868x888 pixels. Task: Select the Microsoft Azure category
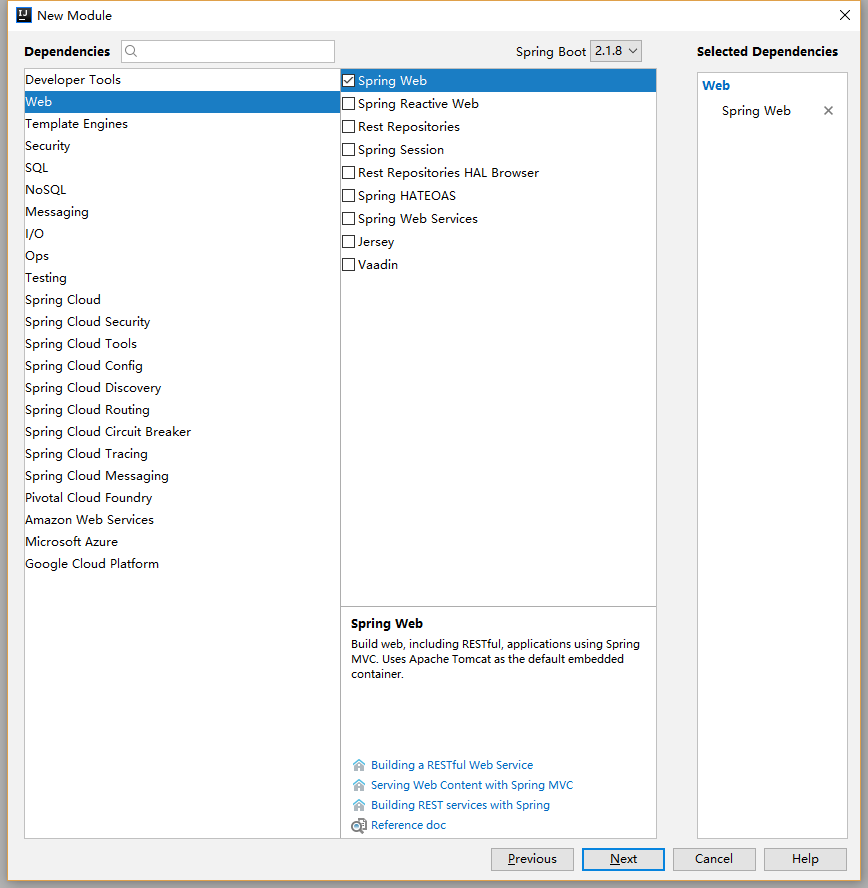point(182,542)
